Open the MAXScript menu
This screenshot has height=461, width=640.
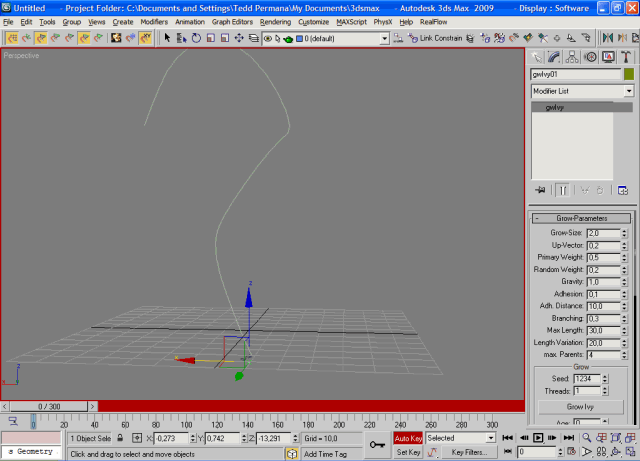(351, 22)
